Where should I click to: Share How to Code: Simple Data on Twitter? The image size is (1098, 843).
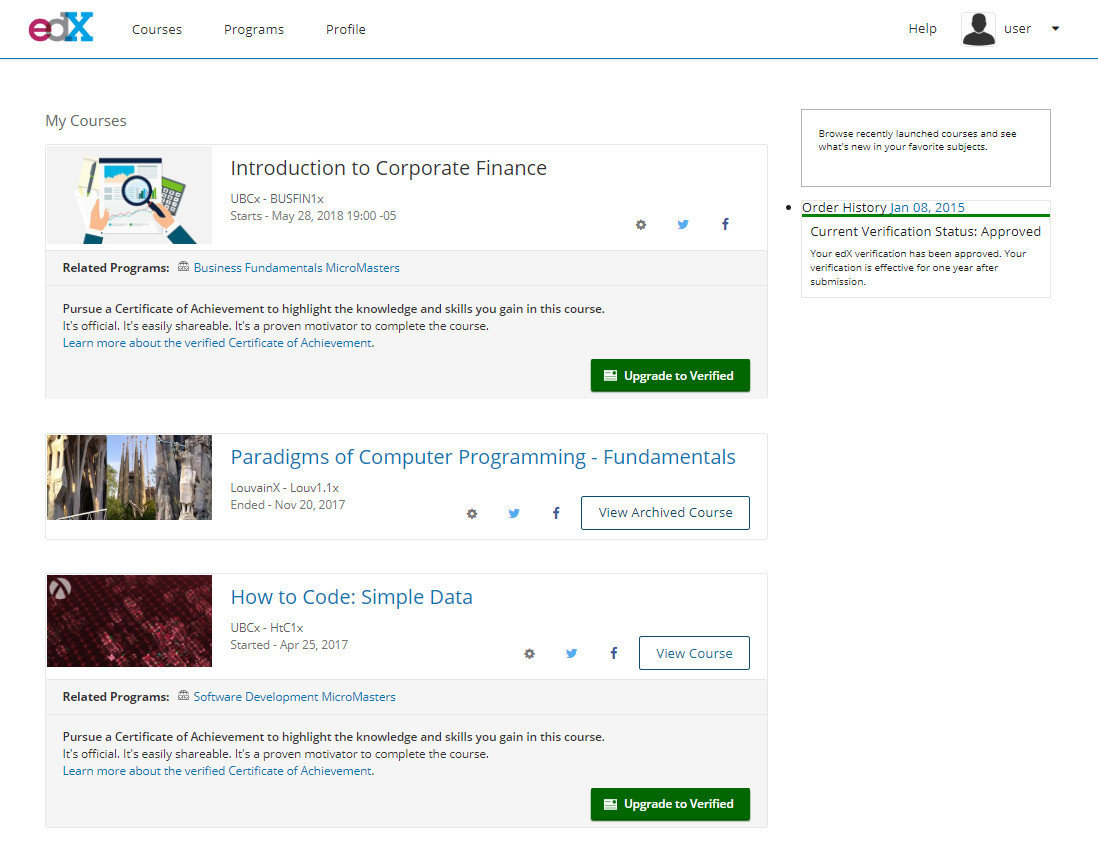(x=571, y=653)
